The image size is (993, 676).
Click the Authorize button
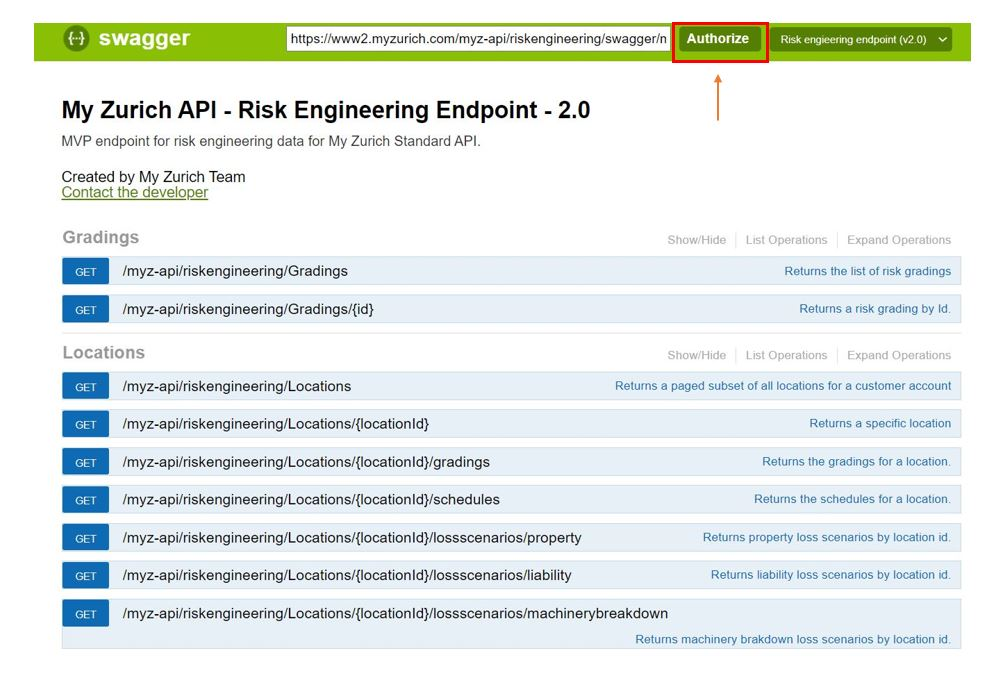pos(718,39)
